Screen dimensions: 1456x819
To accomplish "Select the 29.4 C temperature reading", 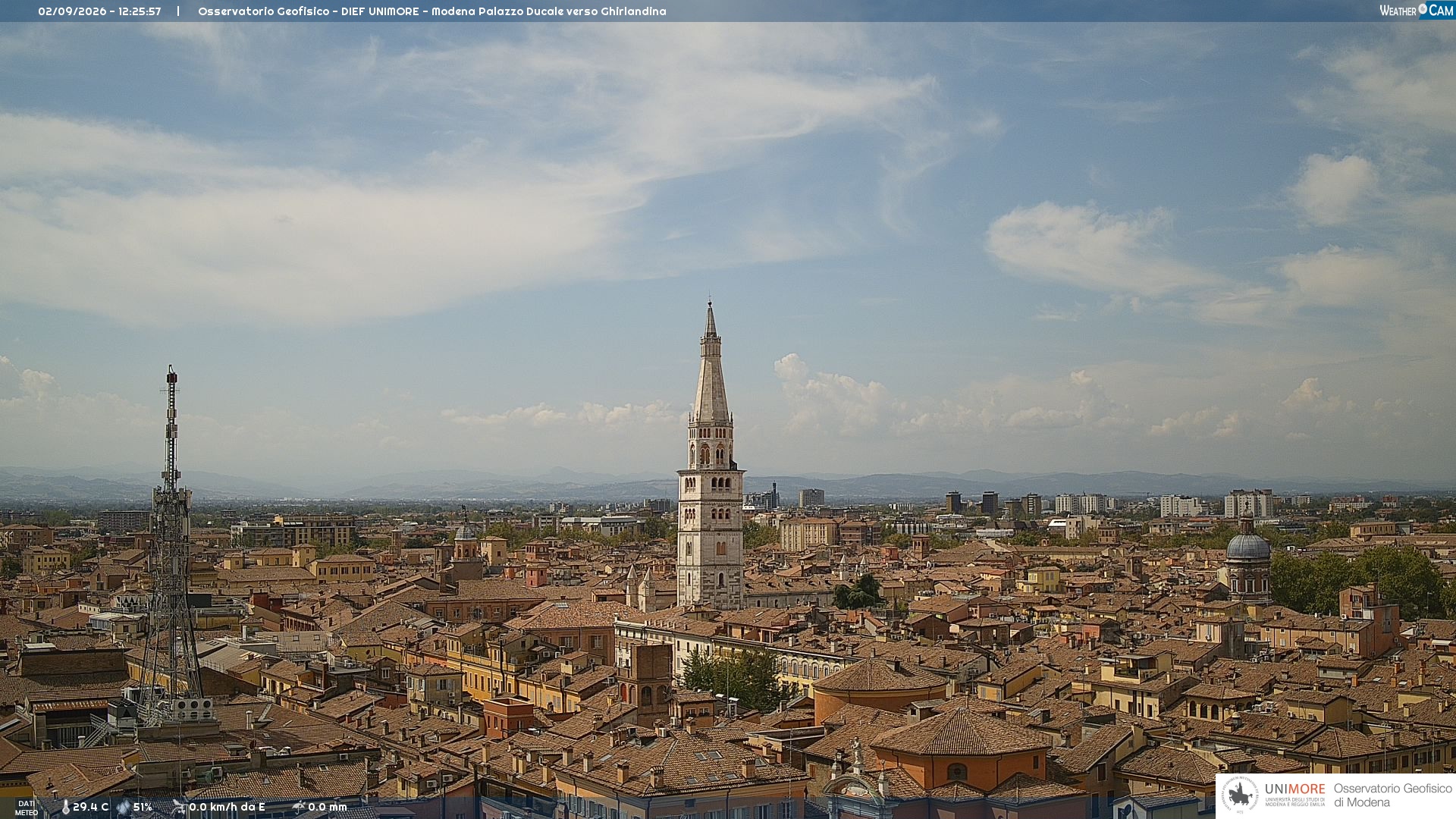I will click(x=90, y=807).
